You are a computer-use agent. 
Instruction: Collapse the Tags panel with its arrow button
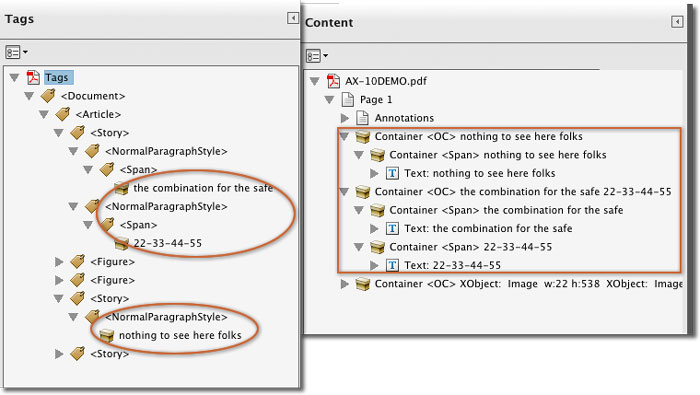(x=293, y=18)
